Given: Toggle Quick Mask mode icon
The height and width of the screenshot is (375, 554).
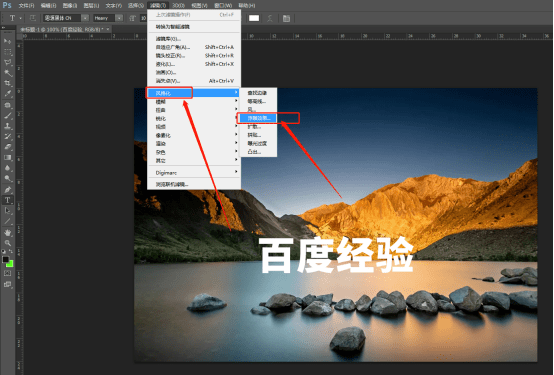Looking at the screenshot, I should [x=7, y=273].
